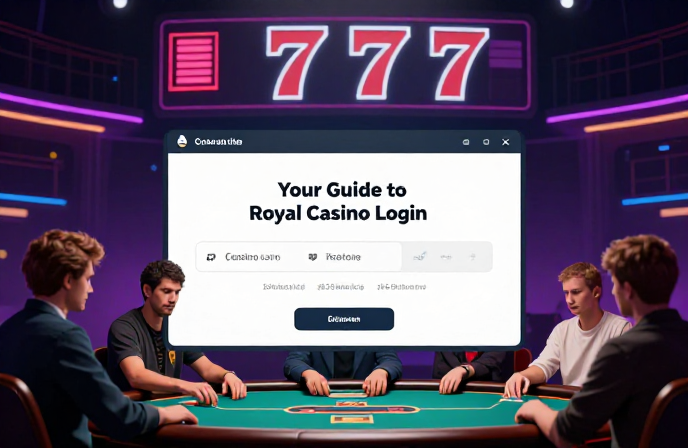Click the first faint icon in the gray section
This screenshot has width=688, height=448.
pyautogui.click(x=419, y=257)
